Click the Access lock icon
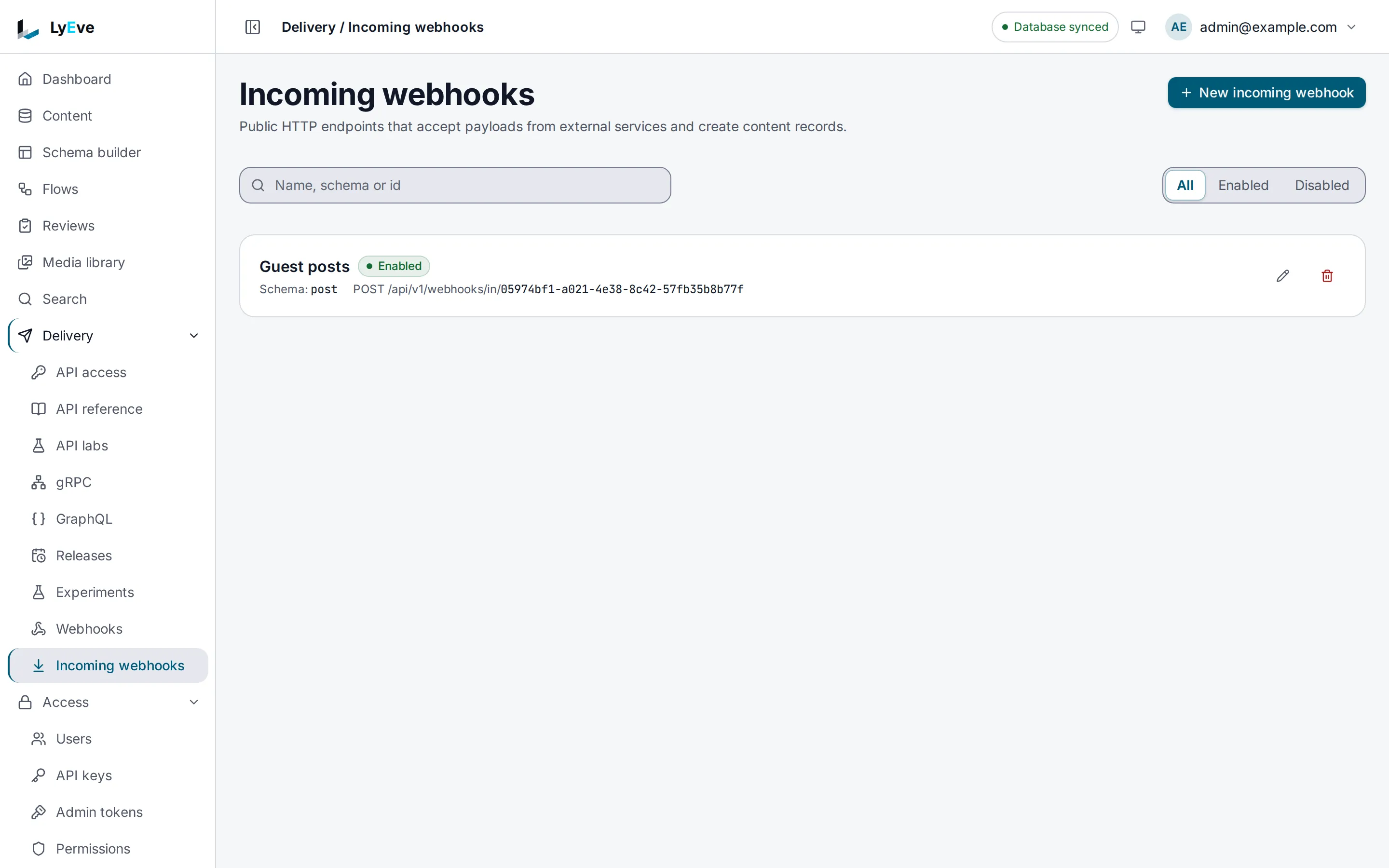The image size is (1389, 868). 25,702
